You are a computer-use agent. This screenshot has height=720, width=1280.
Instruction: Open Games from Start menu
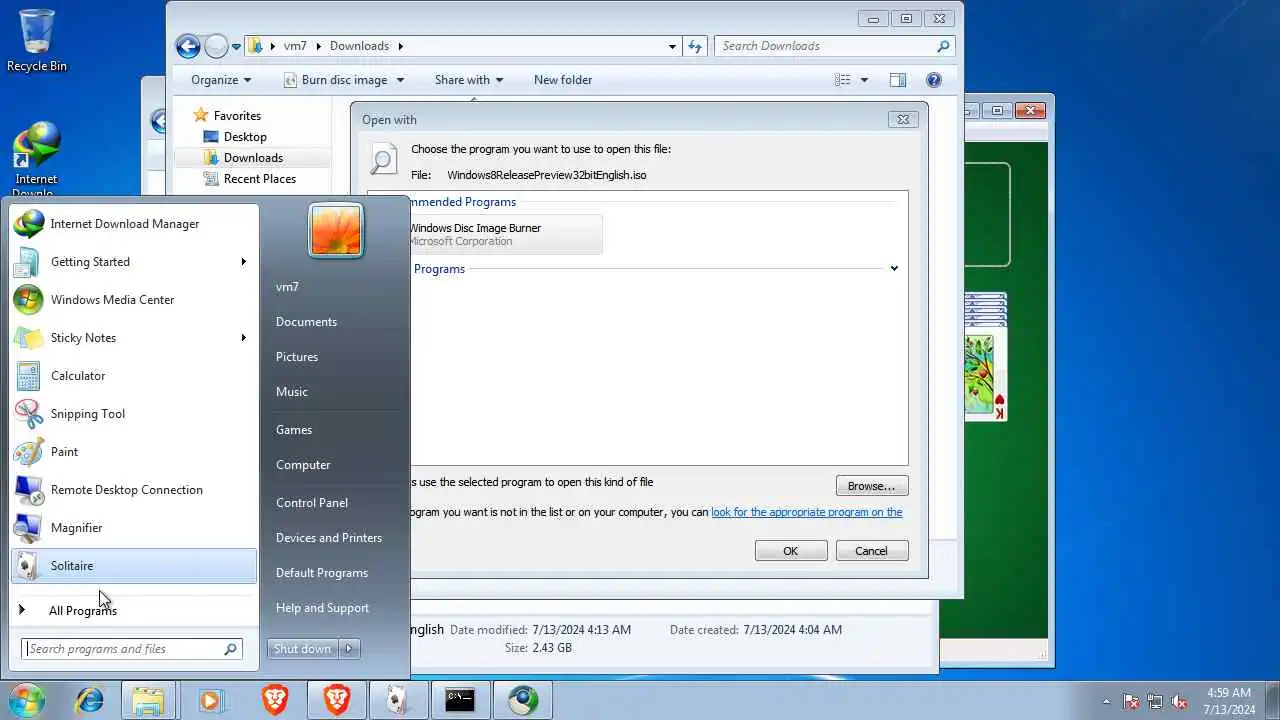tap(294, 430)
